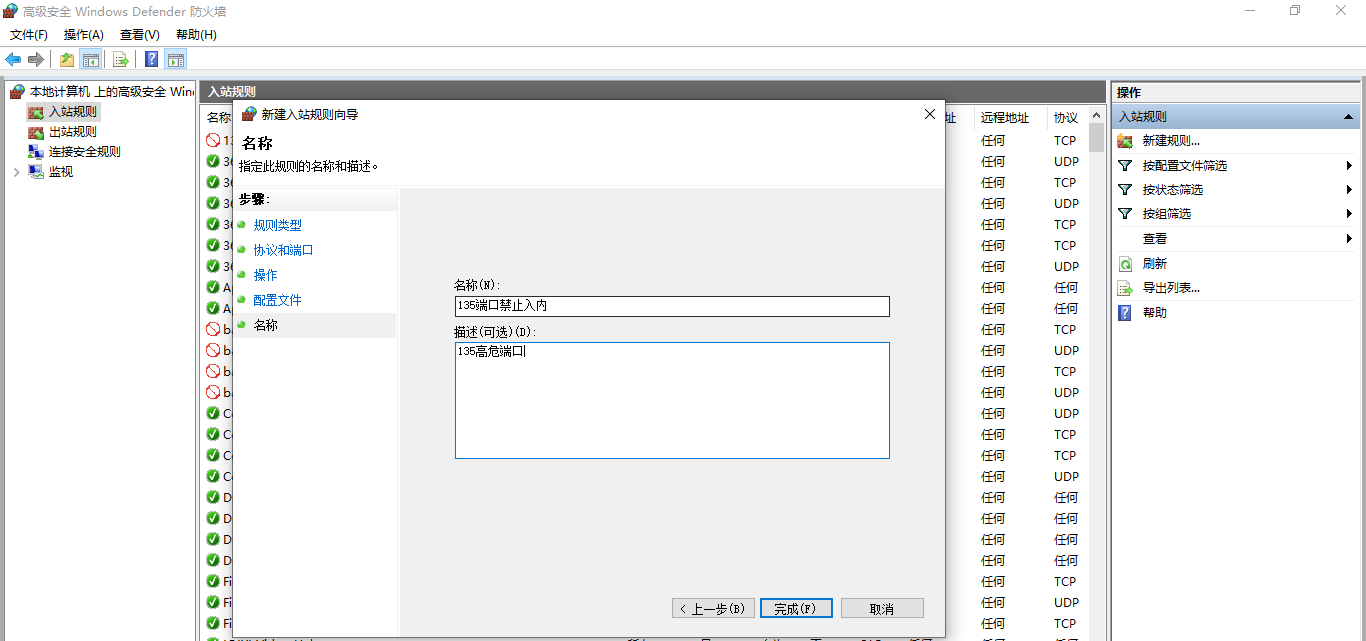Collapse the 入站规则 section in actions pane
This screenshot has width=1366, height=641.
pos(1348,117)
